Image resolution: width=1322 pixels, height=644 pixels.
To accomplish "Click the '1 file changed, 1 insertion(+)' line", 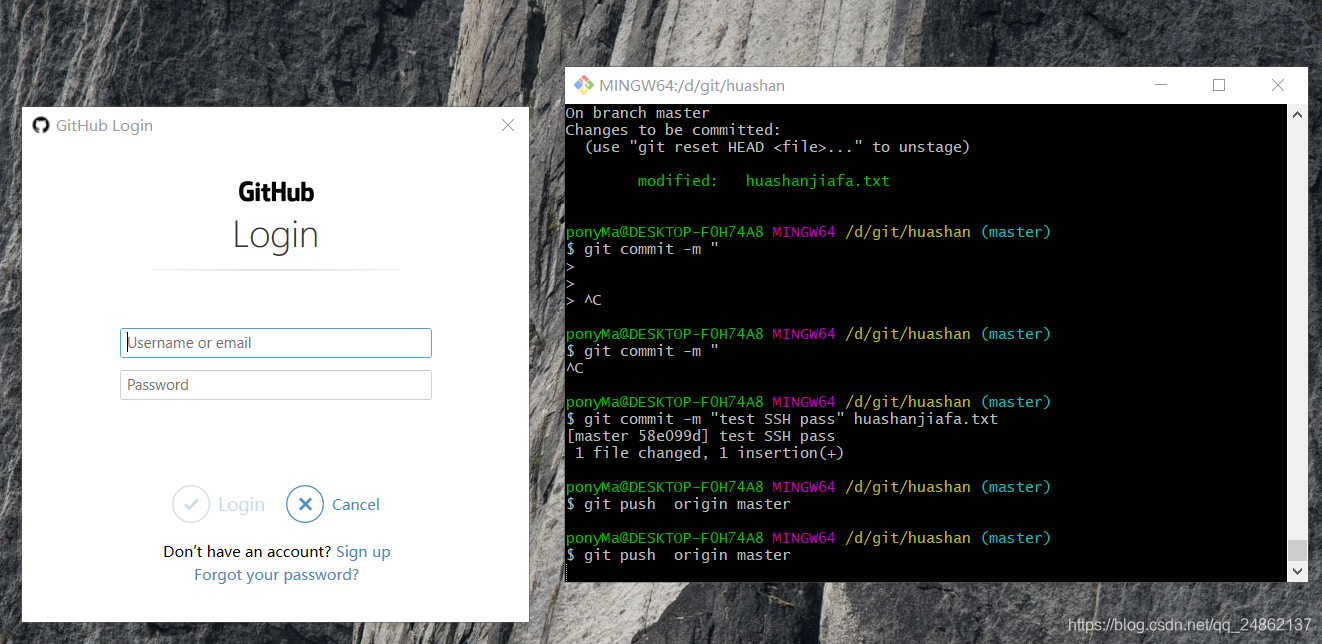I will click(x=709, y=453).
